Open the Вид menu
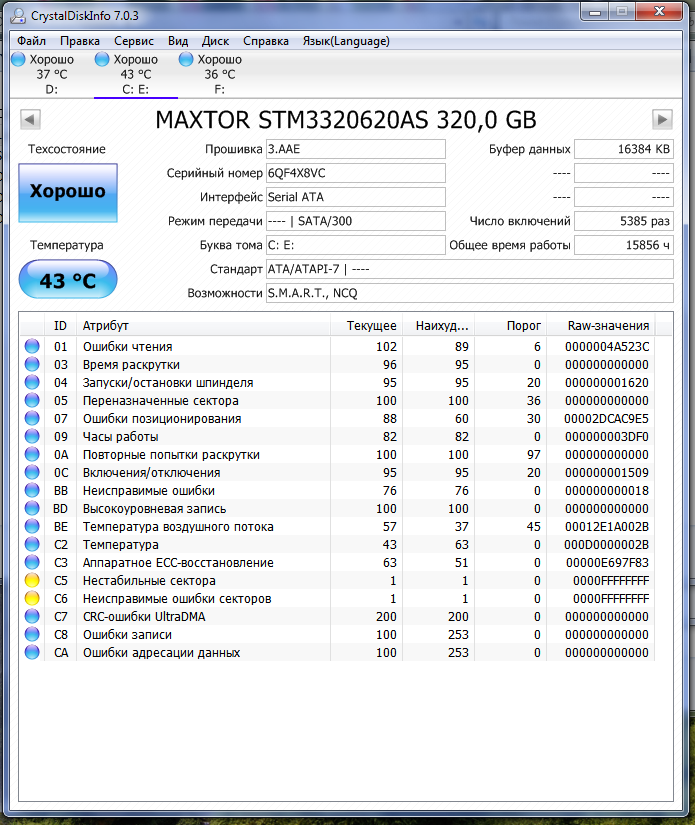This screenshot has width=695, height=825. pyautogui.click(x=178, y=41)
